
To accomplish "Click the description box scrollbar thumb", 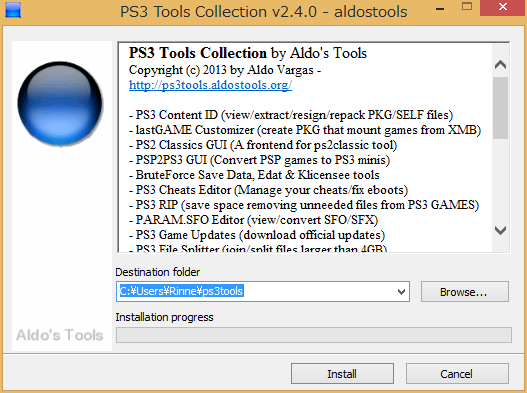I will coord(500,108).
